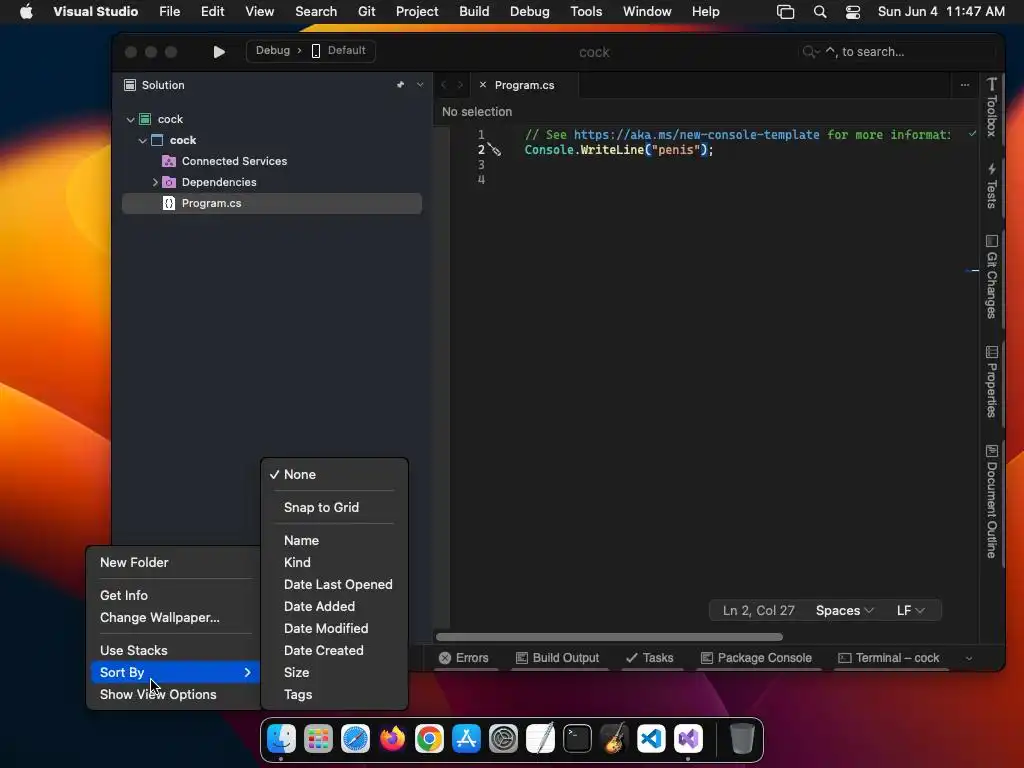Image resolution: width=1024 pixels, height=768 pixels.
Task: Click the Dependencies folder icon
Action: point(168,182)
